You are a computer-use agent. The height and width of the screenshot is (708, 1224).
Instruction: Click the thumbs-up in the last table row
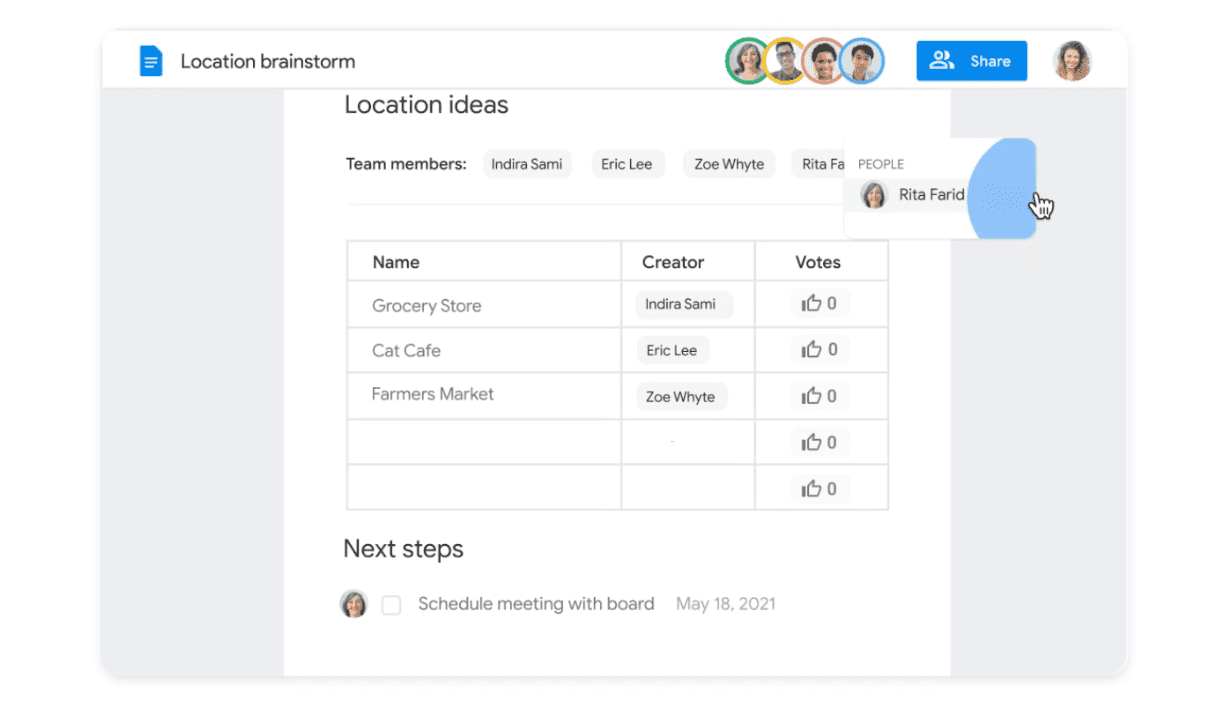[820, 488]
